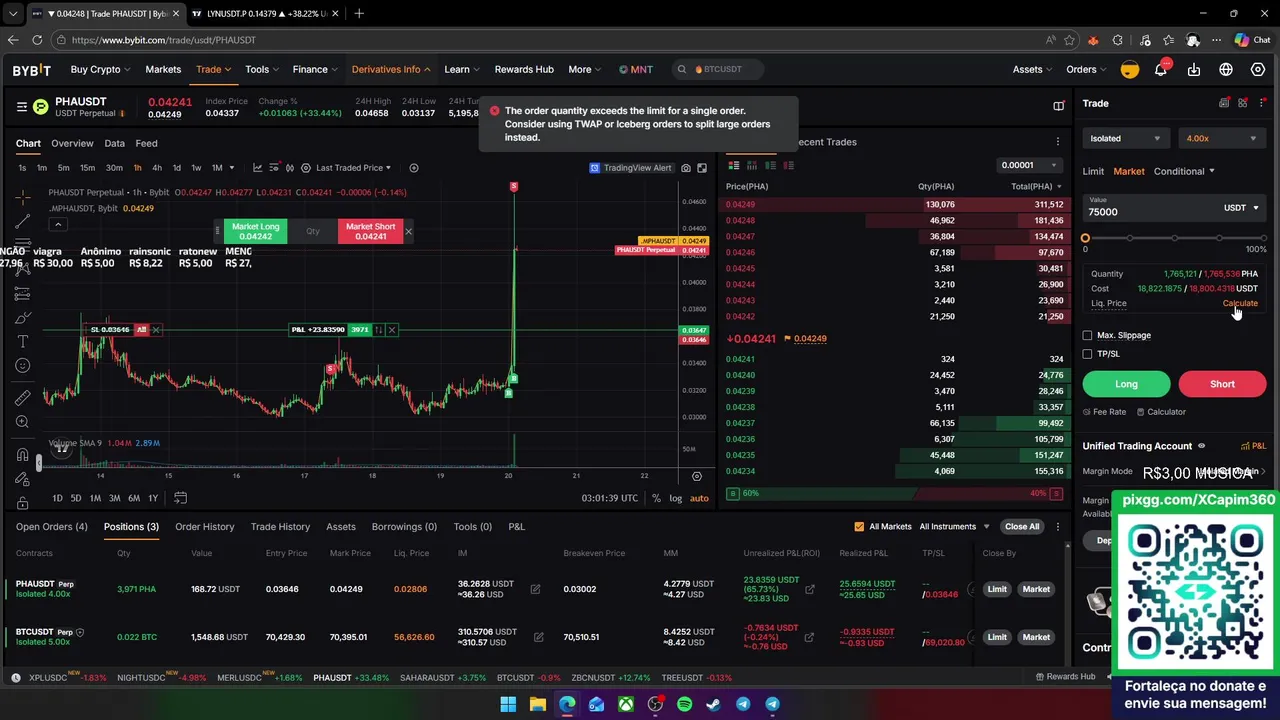The image size is (1280, 720).
Task: Open the 0.00001 price grouping dropdown
Action: (1030, 165)
